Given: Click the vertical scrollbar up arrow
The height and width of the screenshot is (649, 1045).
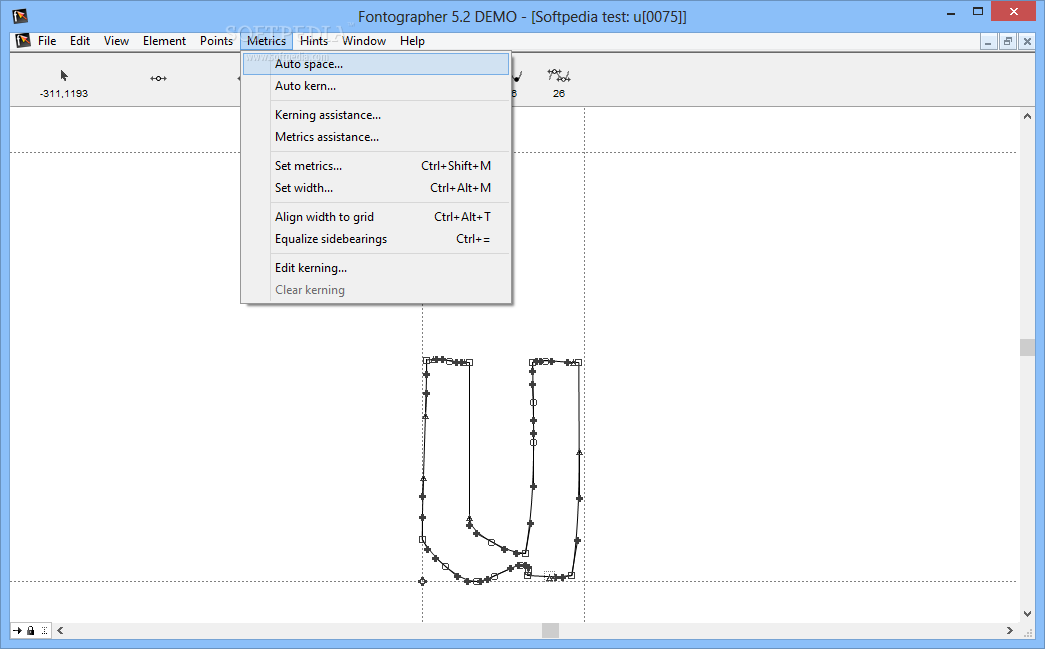Looking at the screenshot, I should (x=1027, y=116).
